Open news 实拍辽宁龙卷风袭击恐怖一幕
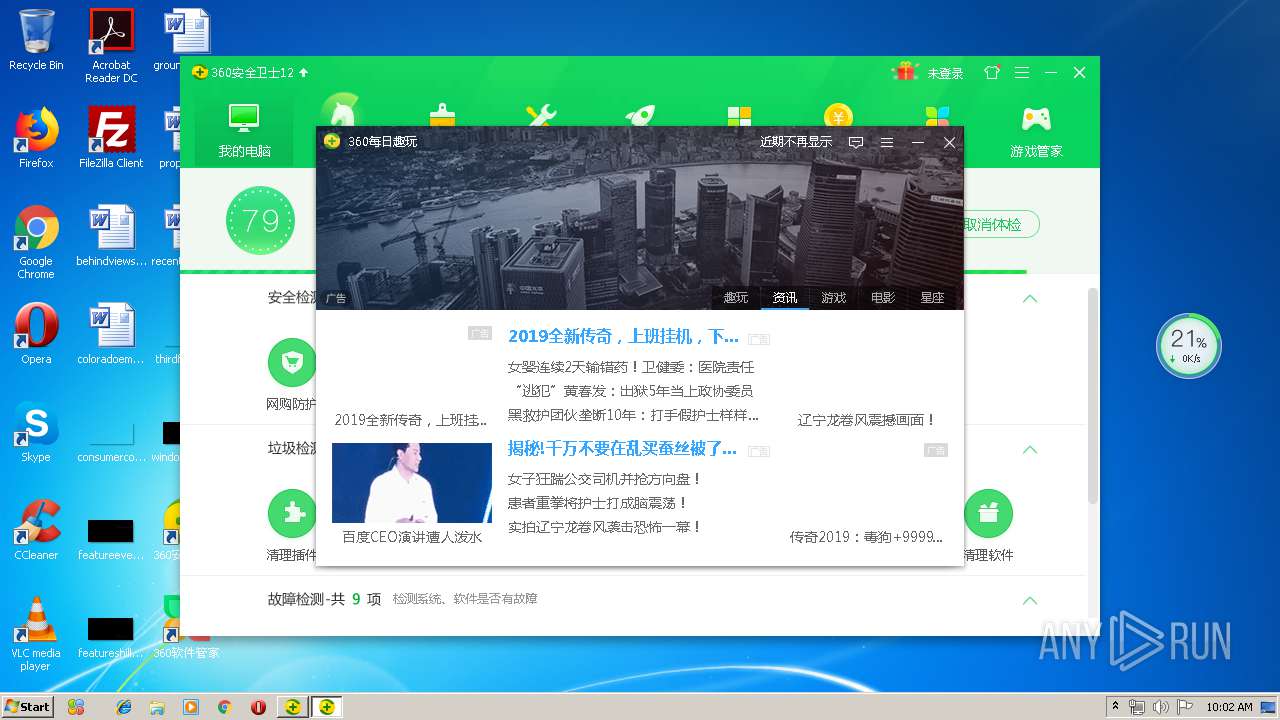 (605, 527)
